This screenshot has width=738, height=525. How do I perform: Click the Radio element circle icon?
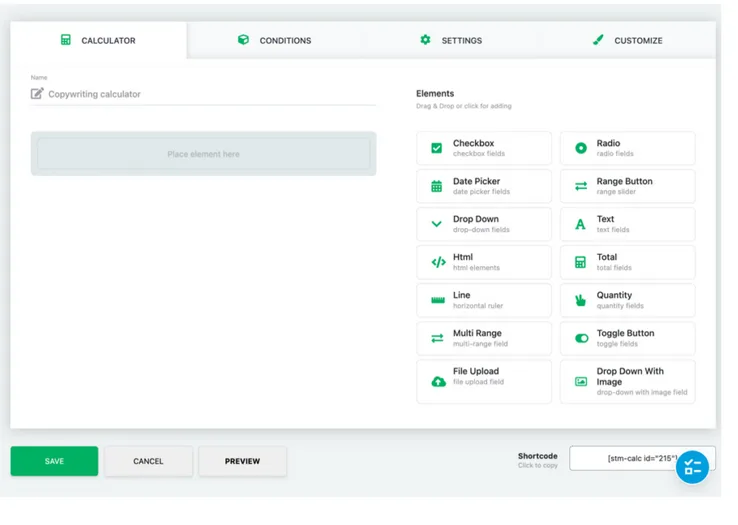point(581,148)
